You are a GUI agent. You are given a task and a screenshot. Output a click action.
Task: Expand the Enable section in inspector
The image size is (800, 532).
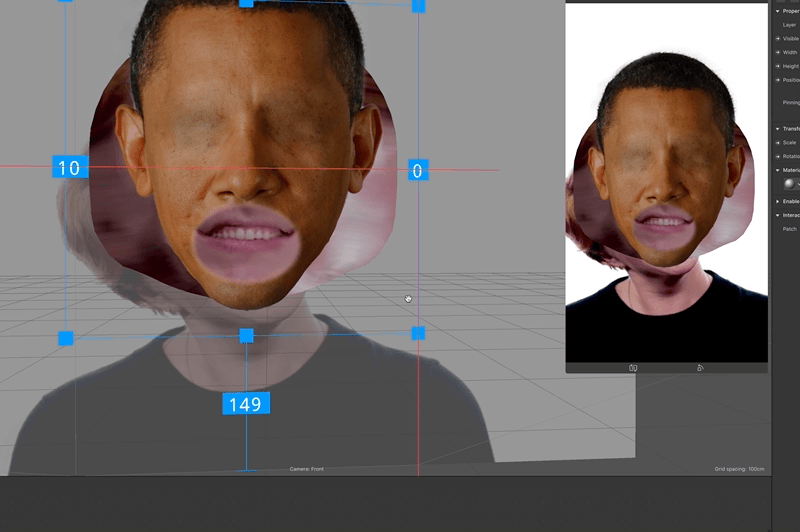tap(778, 201)
